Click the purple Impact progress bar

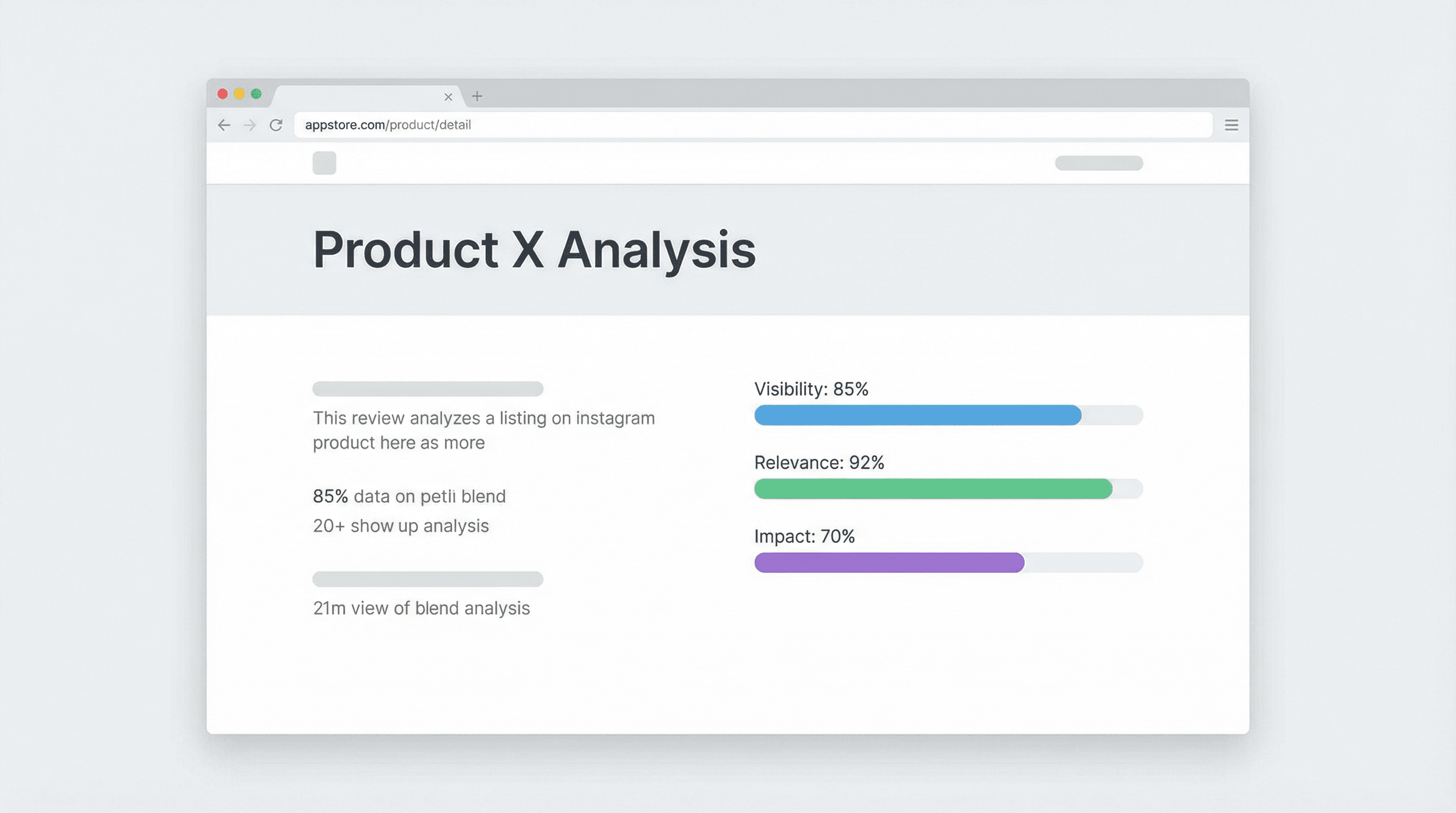889,563
